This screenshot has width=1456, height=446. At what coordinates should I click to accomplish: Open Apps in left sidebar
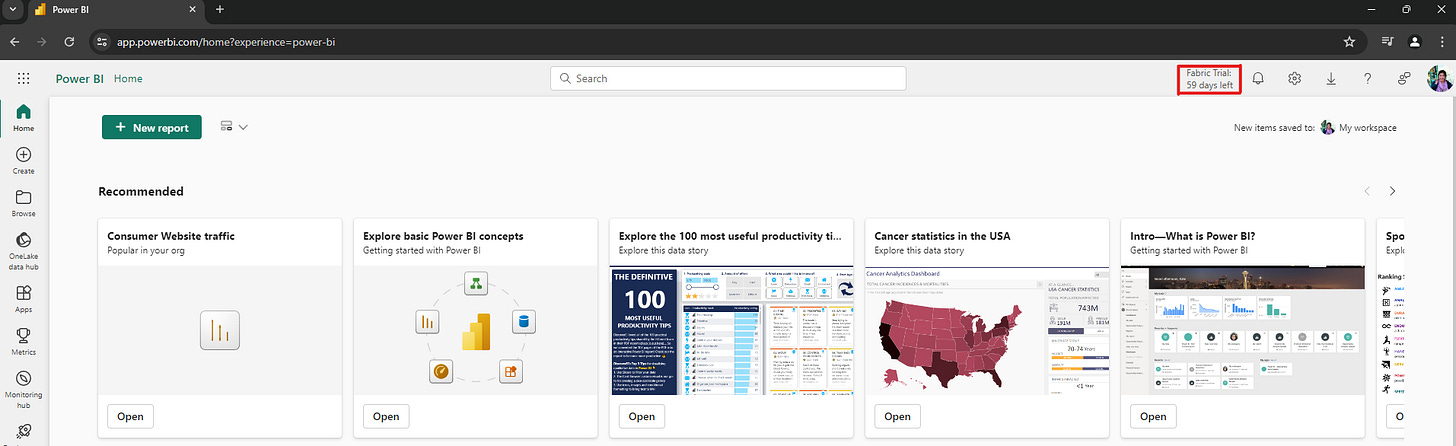pyautogui.click(x=23, y=300)
